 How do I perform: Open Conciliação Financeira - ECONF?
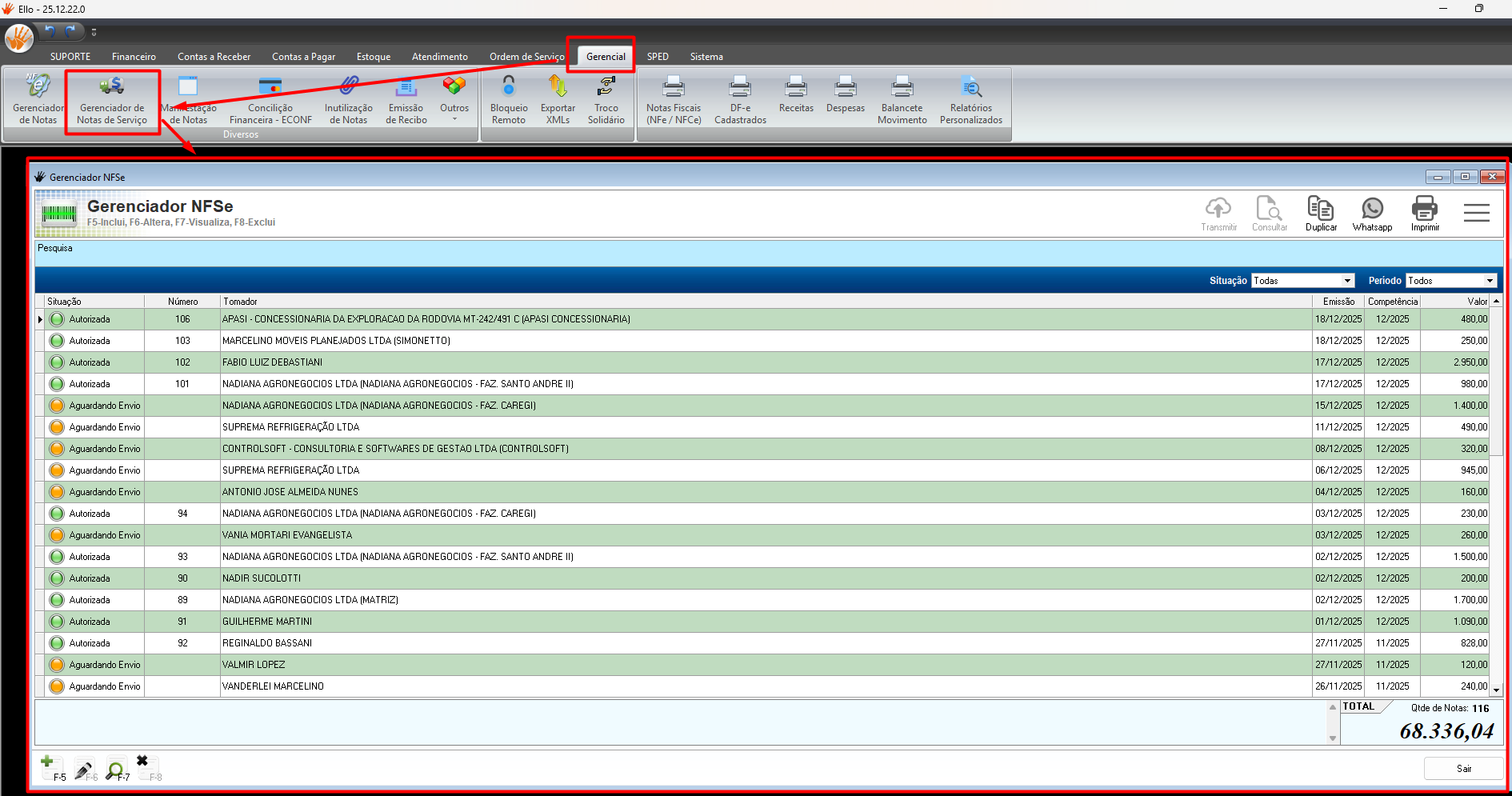click(270, 101)
